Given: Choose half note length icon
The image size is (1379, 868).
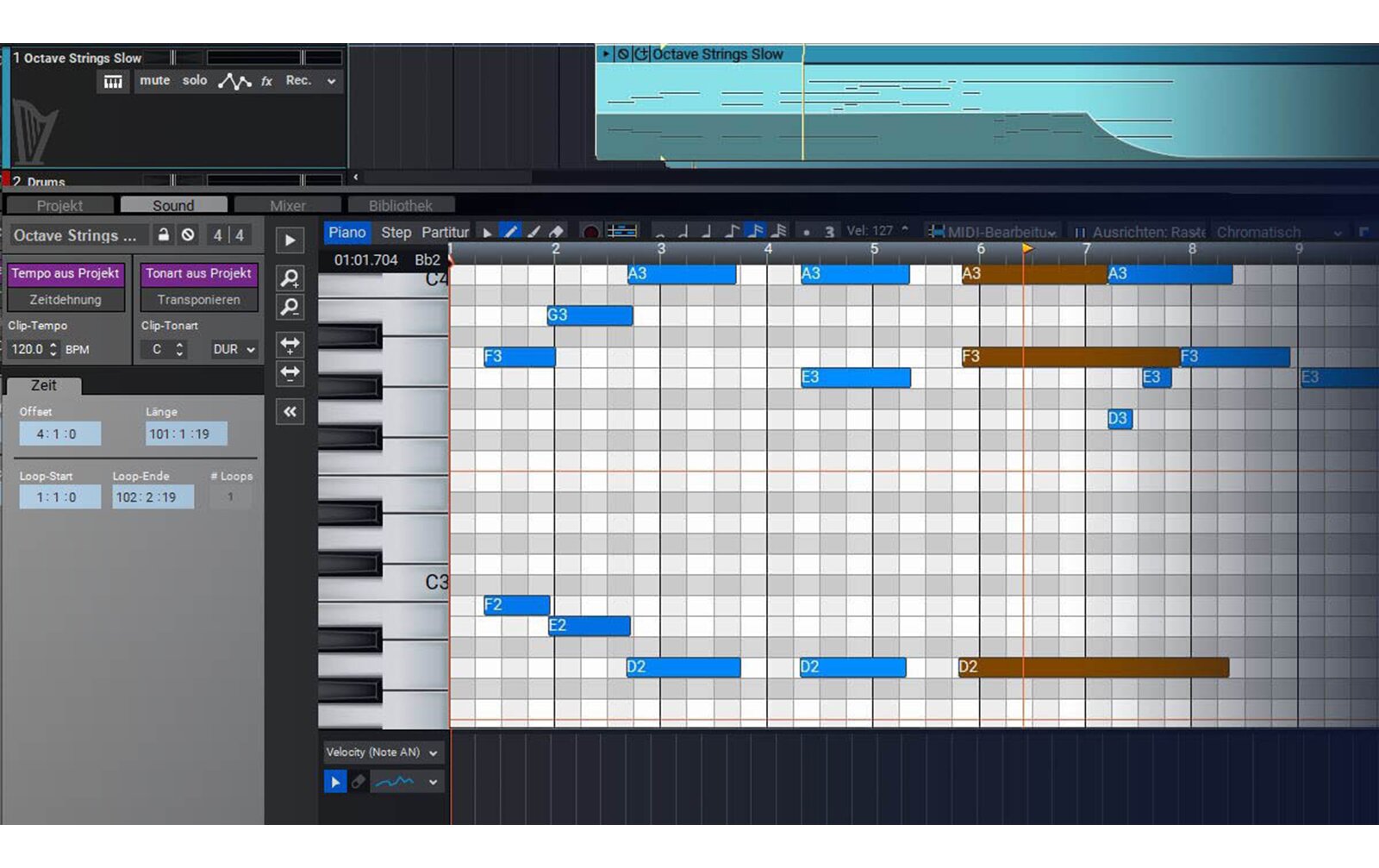Looking at the screenshot, I should point(683,232).
